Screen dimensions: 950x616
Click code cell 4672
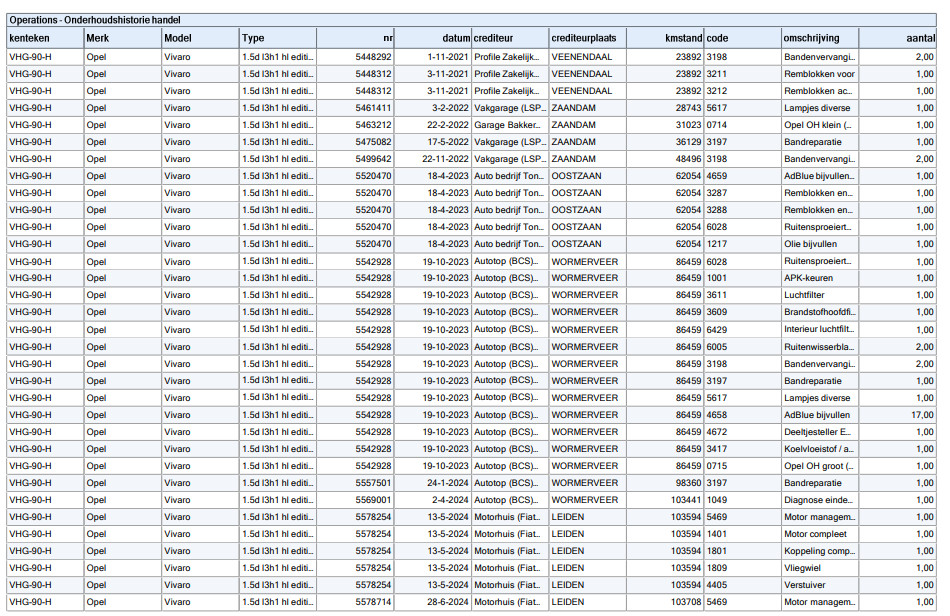pos(743,432)
